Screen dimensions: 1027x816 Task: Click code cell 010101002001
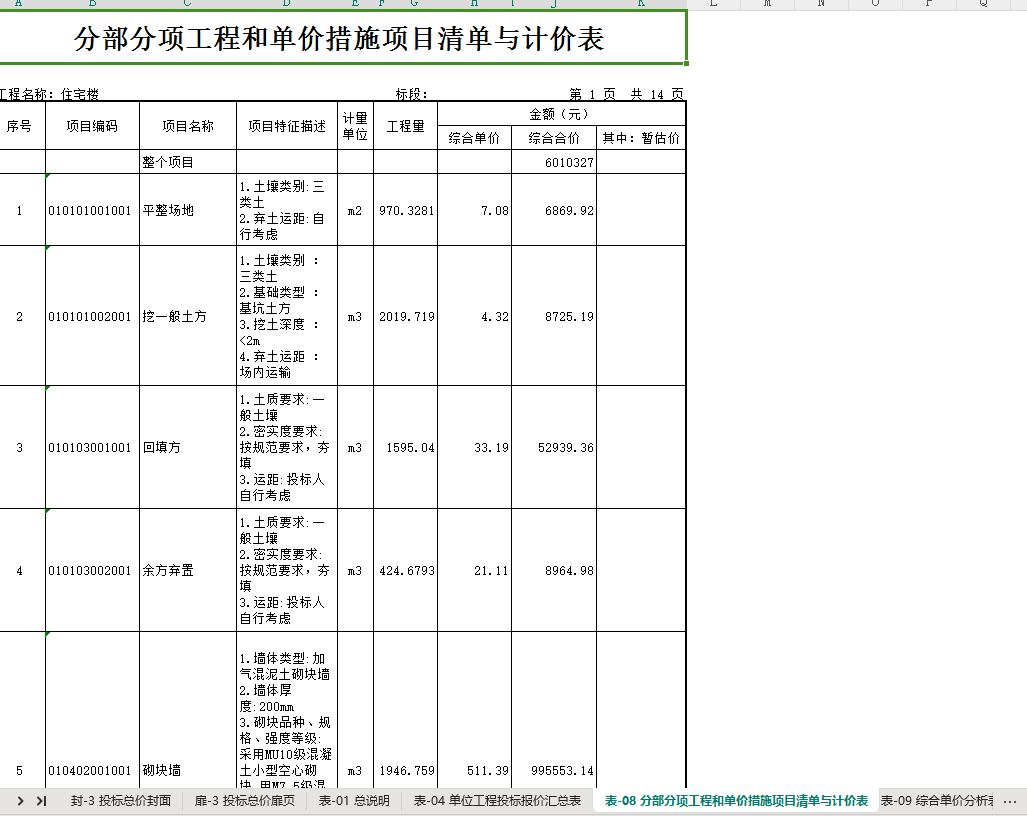(92, 316)
